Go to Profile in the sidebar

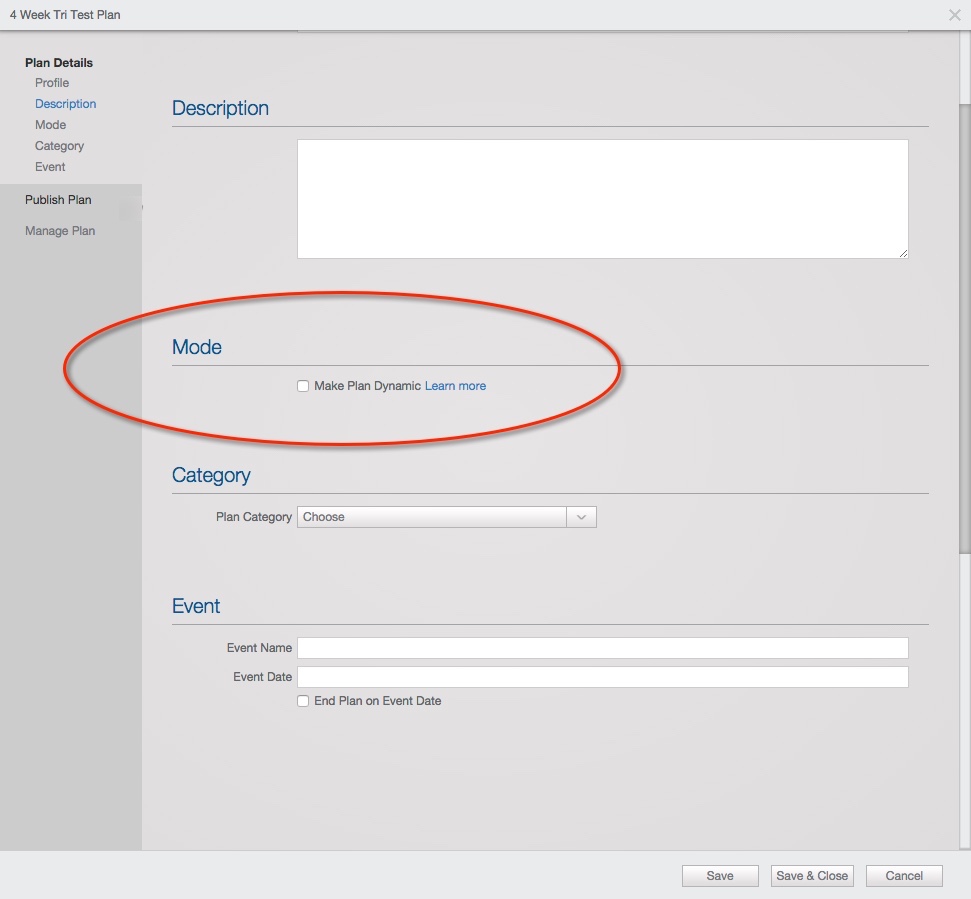52,83
